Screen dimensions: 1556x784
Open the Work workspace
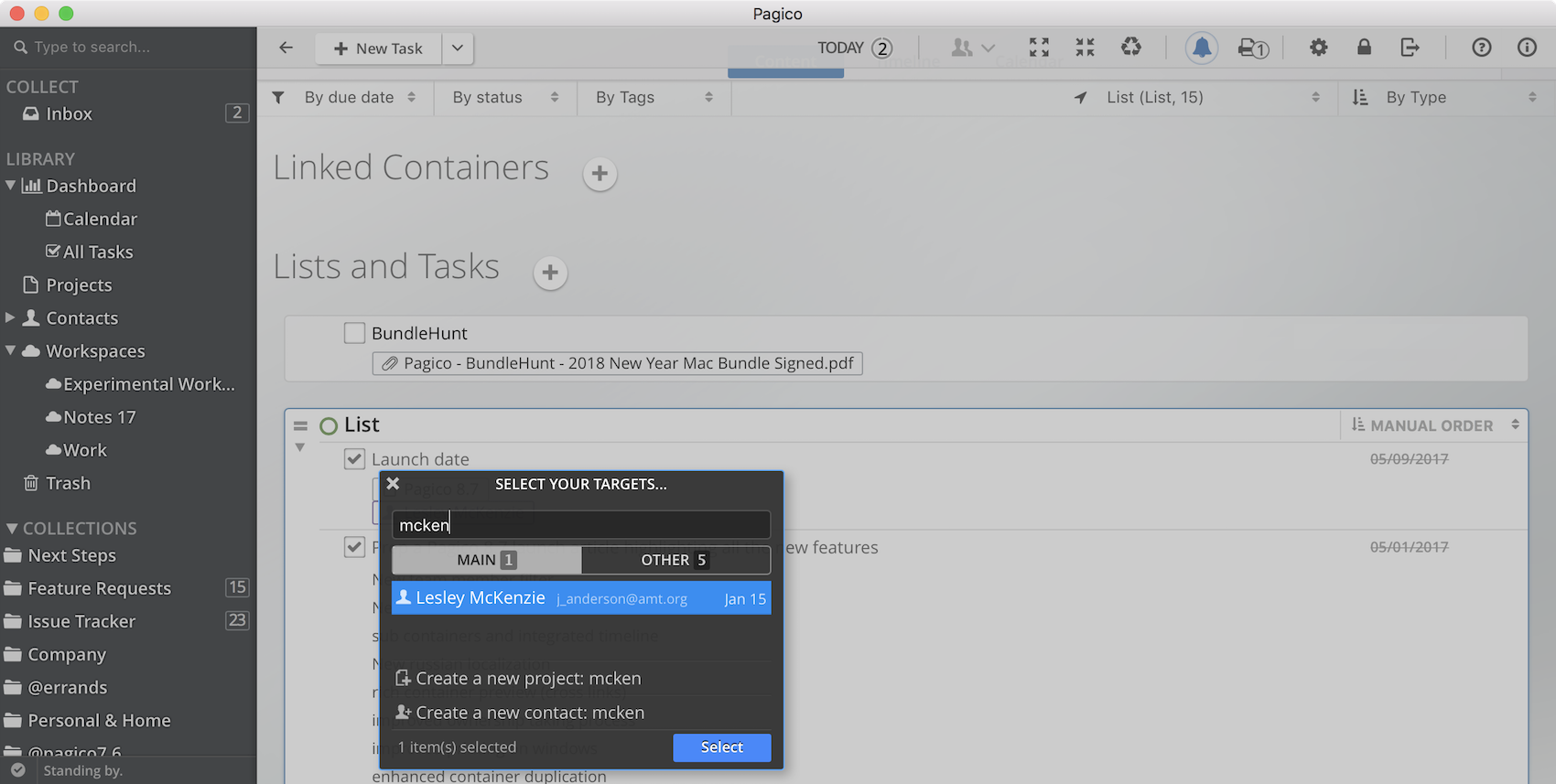click(x=77, y=450)
